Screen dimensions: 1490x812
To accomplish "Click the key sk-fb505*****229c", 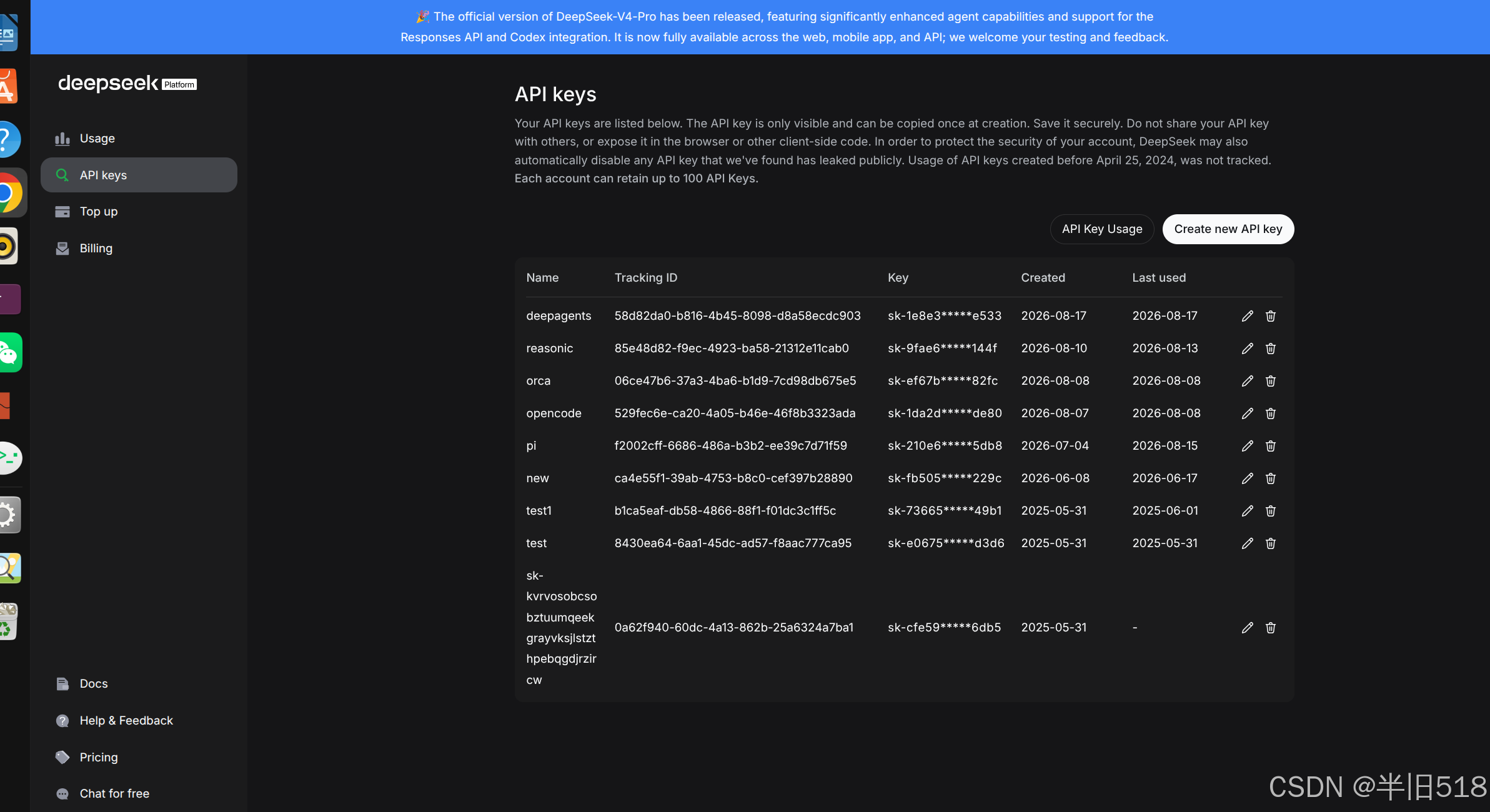I will pos(945,478).
